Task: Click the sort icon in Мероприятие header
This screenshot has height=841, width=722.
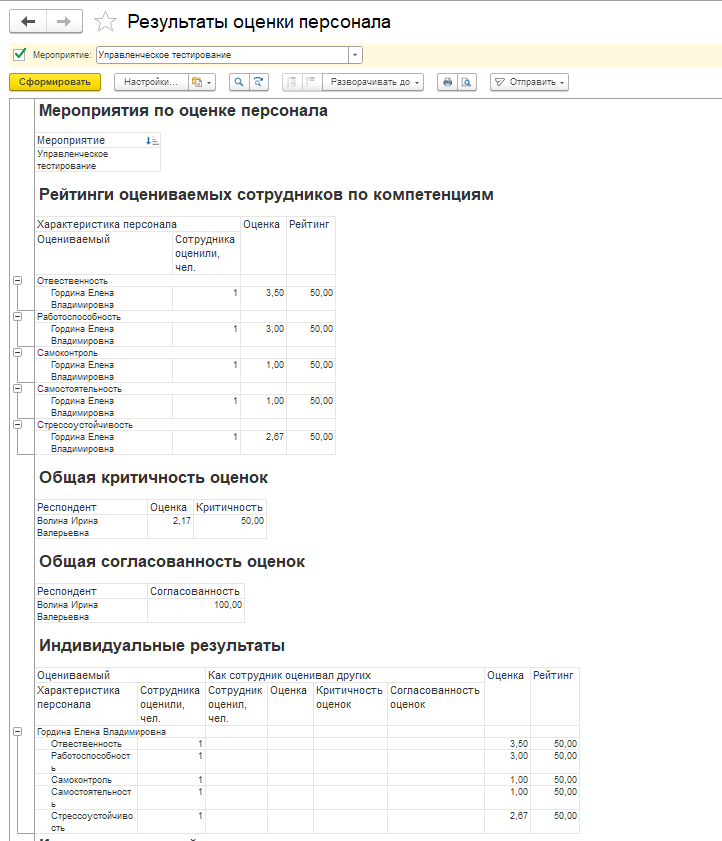Action: pyautogui.click(x=152, y=141)
